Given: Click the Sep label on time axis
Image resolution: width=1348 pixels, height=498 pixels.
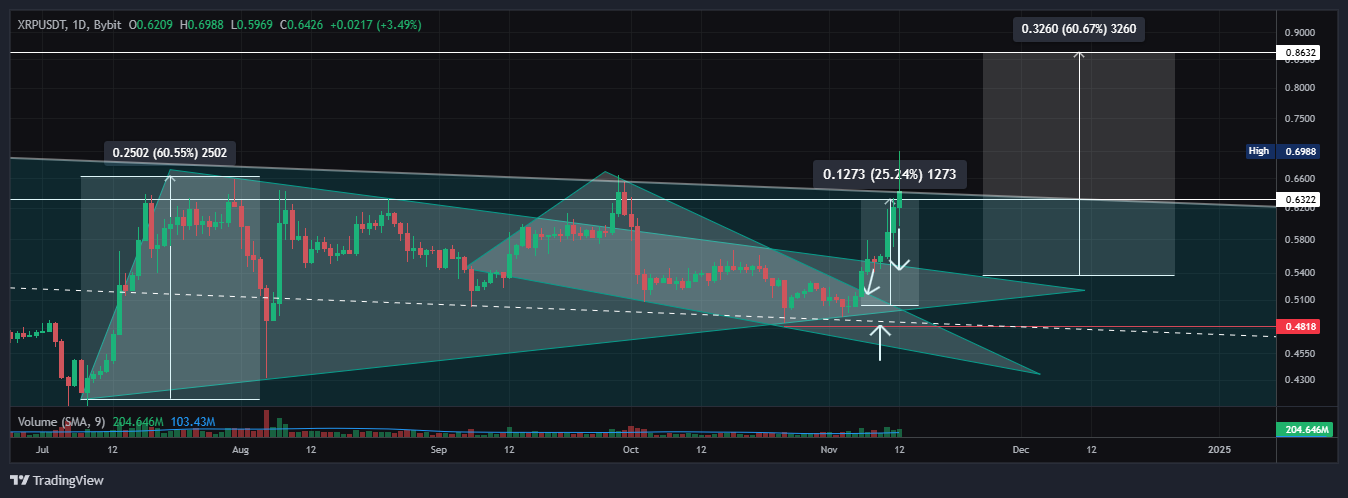Looking at the screenshot, I should [440, 451].
